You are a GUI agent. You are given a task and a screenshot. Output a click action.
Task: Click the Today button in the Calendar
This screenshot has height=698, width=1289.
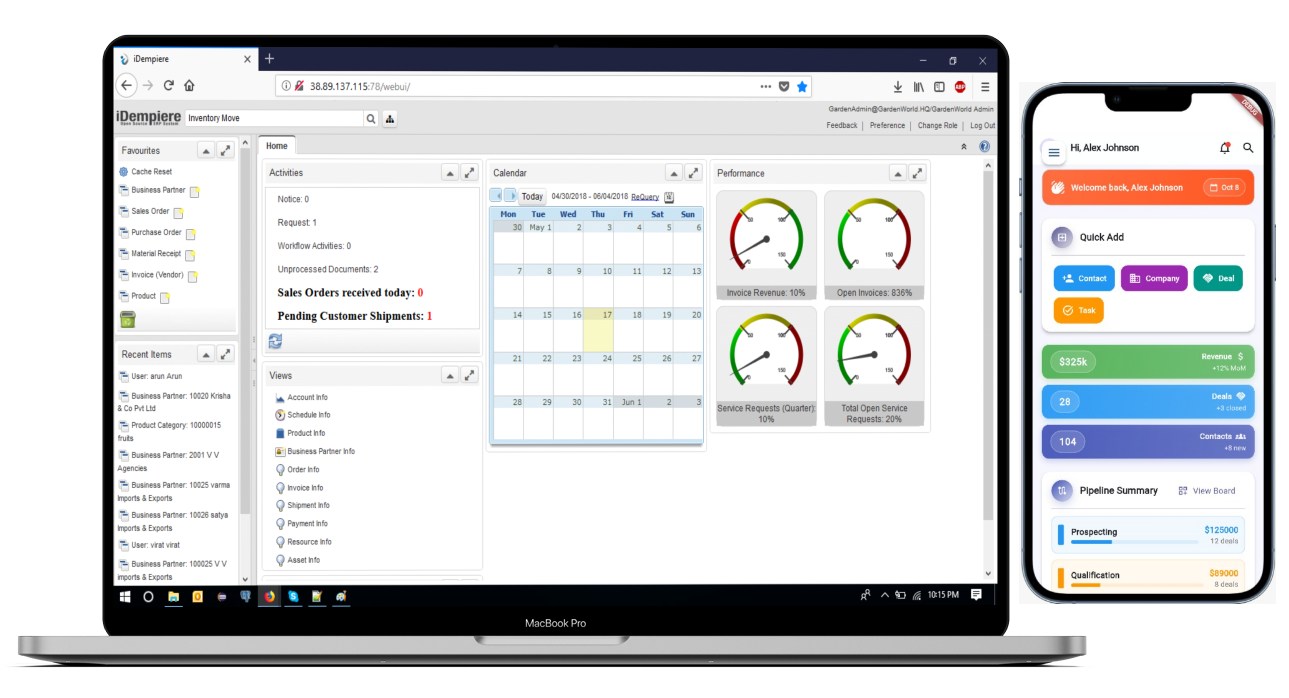(x=532, y=196)
